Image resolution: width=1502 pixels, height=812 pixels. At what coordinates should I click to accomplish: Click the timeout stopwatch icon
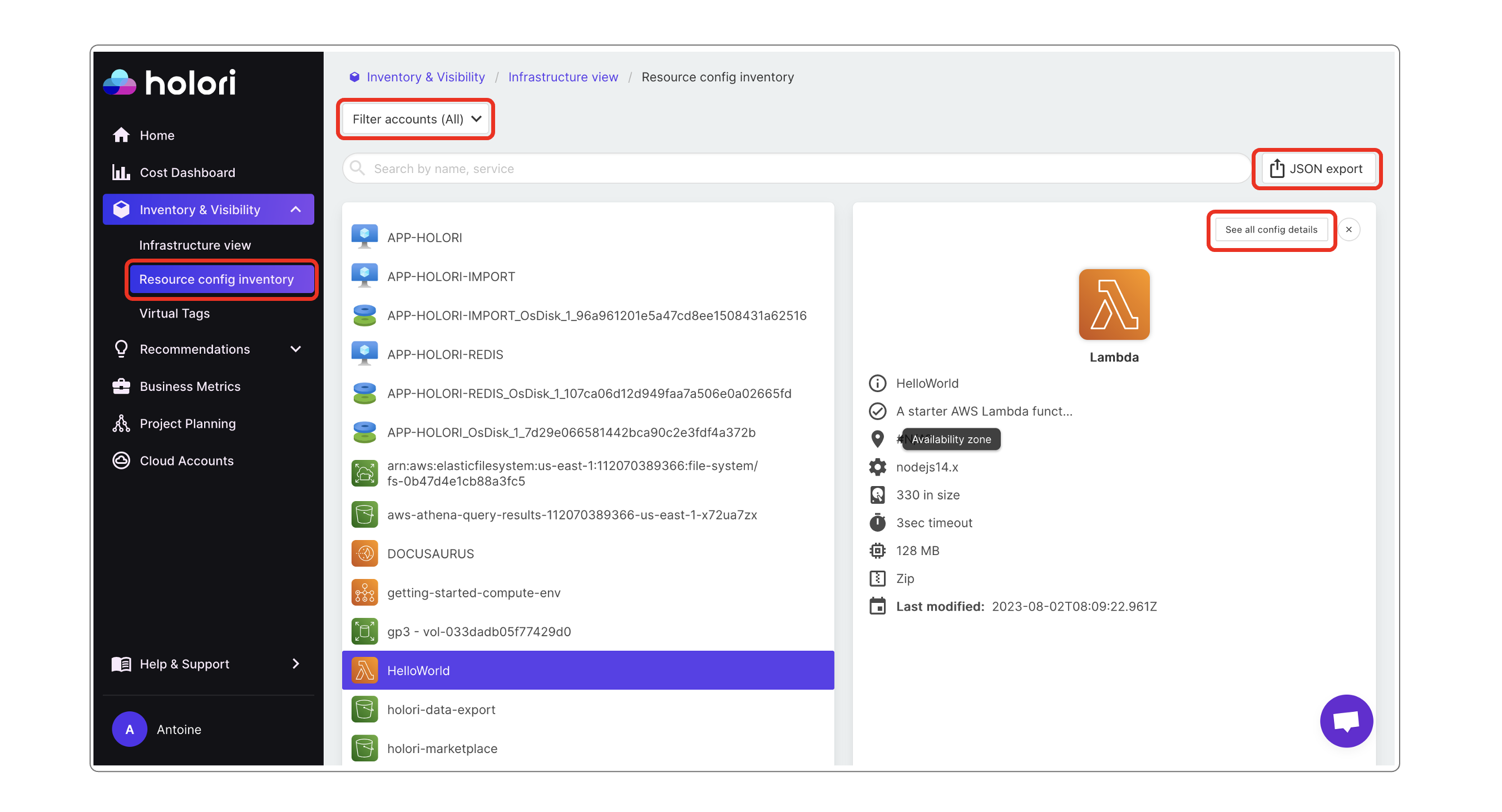[x=877, y=523]
